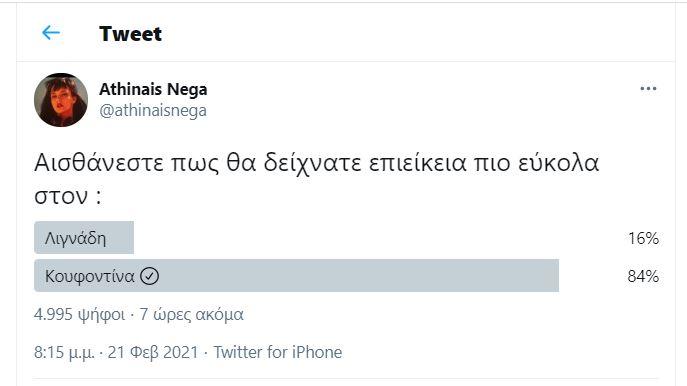Click the tweet text starting Αισθάνεστε
This screenshot has width=687, height=386.
[x=316, y=179]
